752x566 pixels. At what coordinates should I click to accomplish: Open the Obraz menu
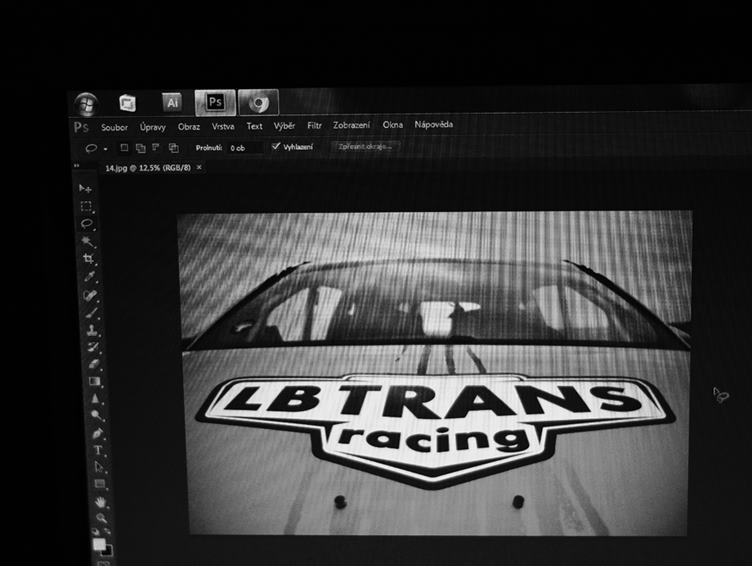point(188,127)
